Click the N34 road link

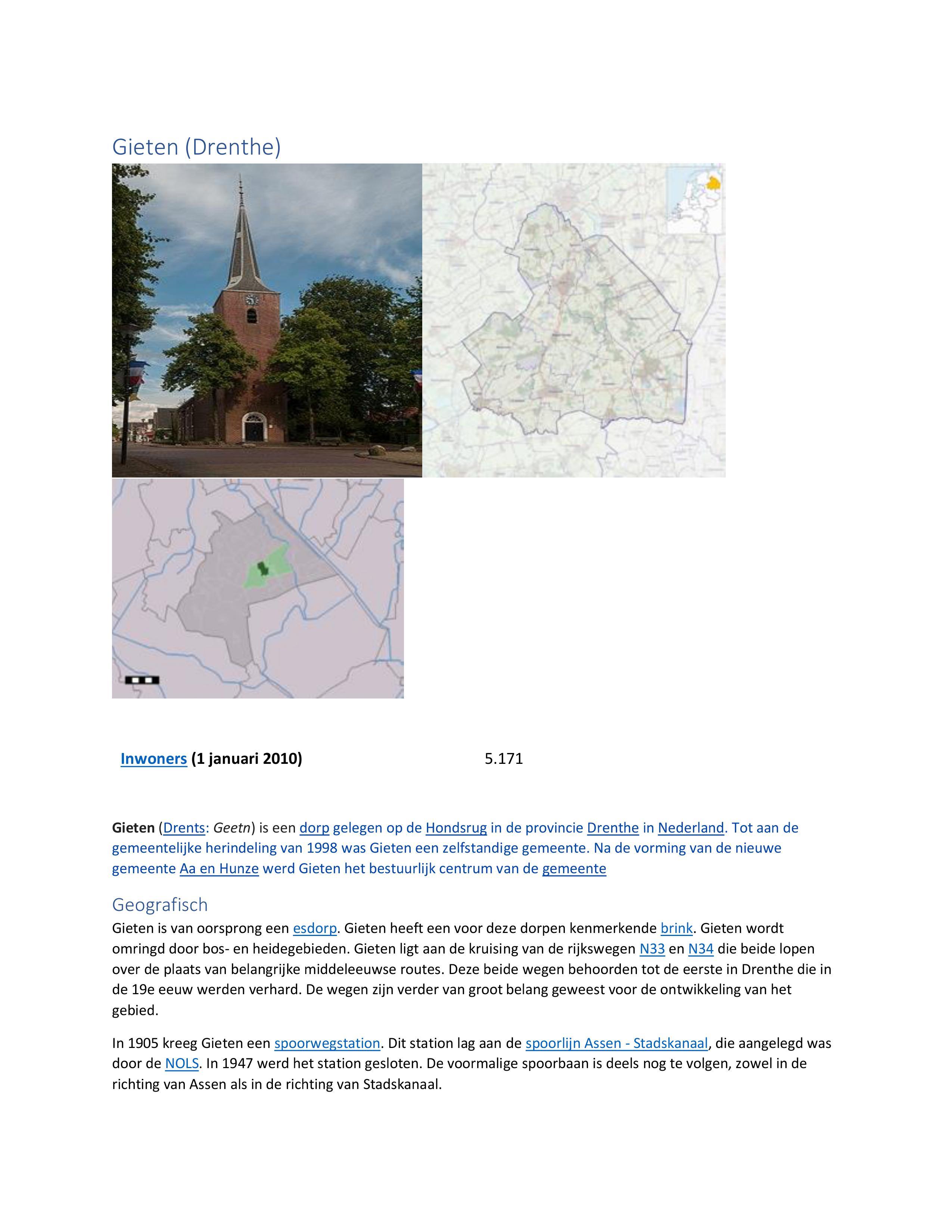tap(700, 949)
